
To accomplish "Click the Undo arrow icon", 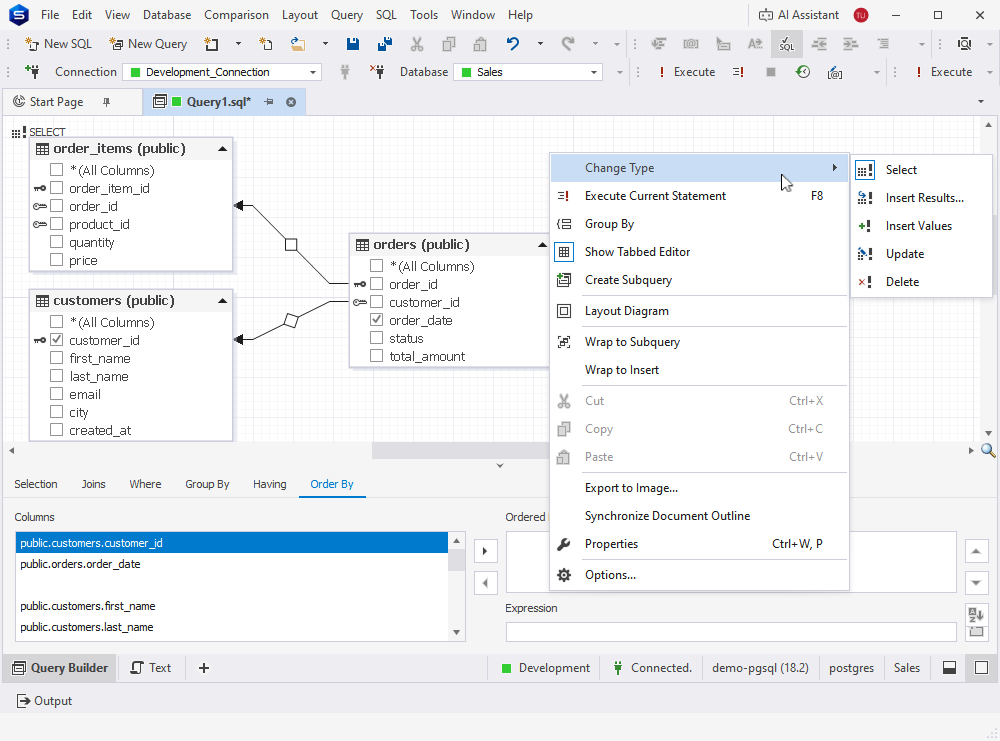I will [x=513, y=44].
